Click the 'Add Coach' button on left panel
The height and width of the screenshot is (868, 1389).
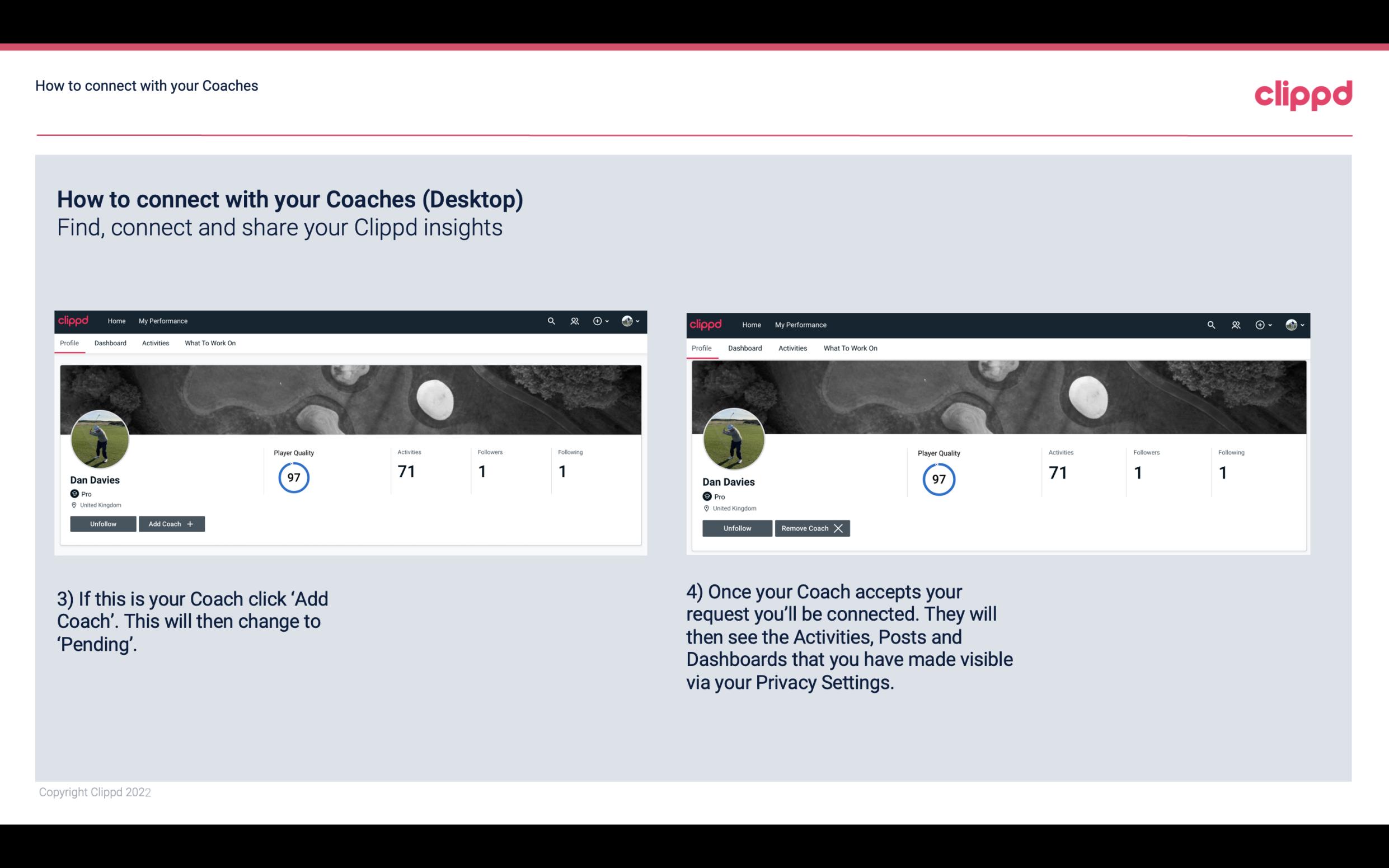(x=171, y=523)
